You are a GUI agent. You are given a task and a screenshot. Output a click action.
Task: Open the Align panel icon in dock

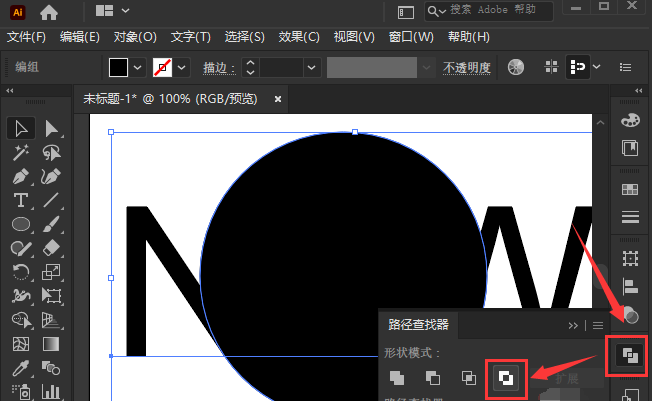coord(630,286)
